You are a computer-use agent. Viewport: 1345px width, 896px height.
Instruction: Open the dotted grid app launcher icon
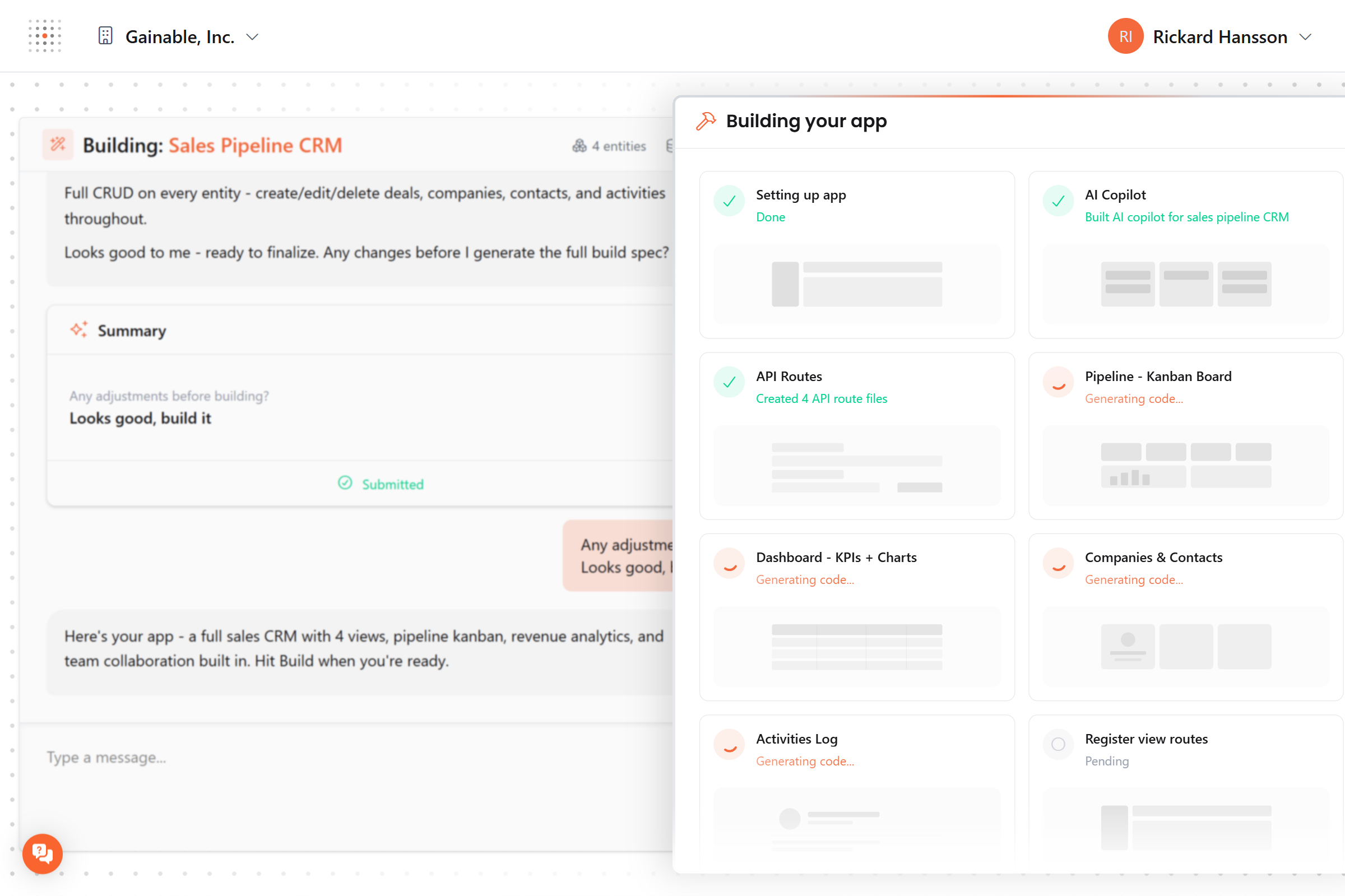pos(45,36)
